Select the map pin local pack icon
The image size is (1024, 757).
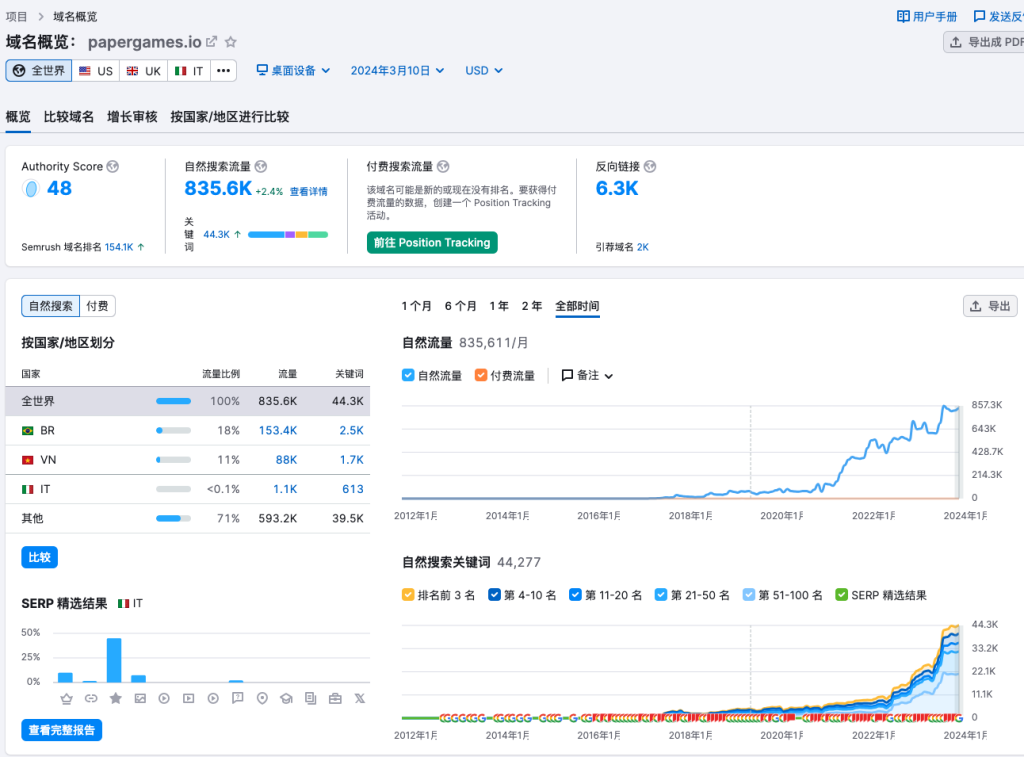click(x=262, y=698)
